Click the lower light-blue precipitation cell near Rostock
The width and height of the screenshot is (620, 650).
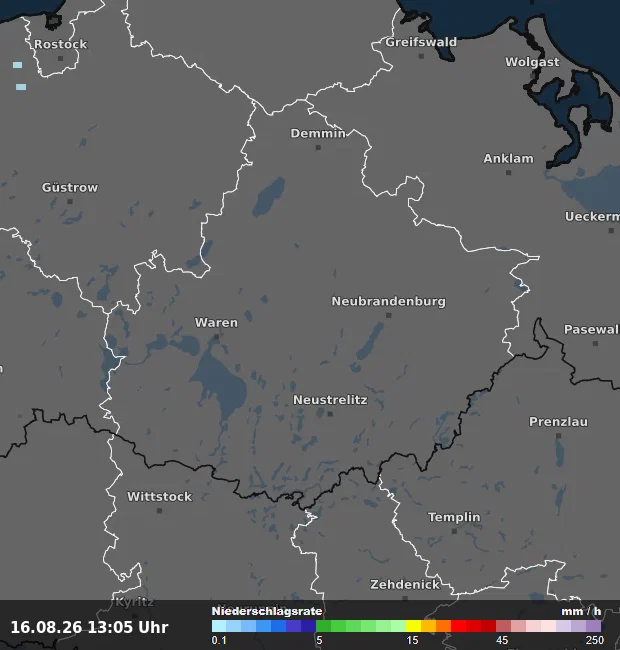[21, 87]
